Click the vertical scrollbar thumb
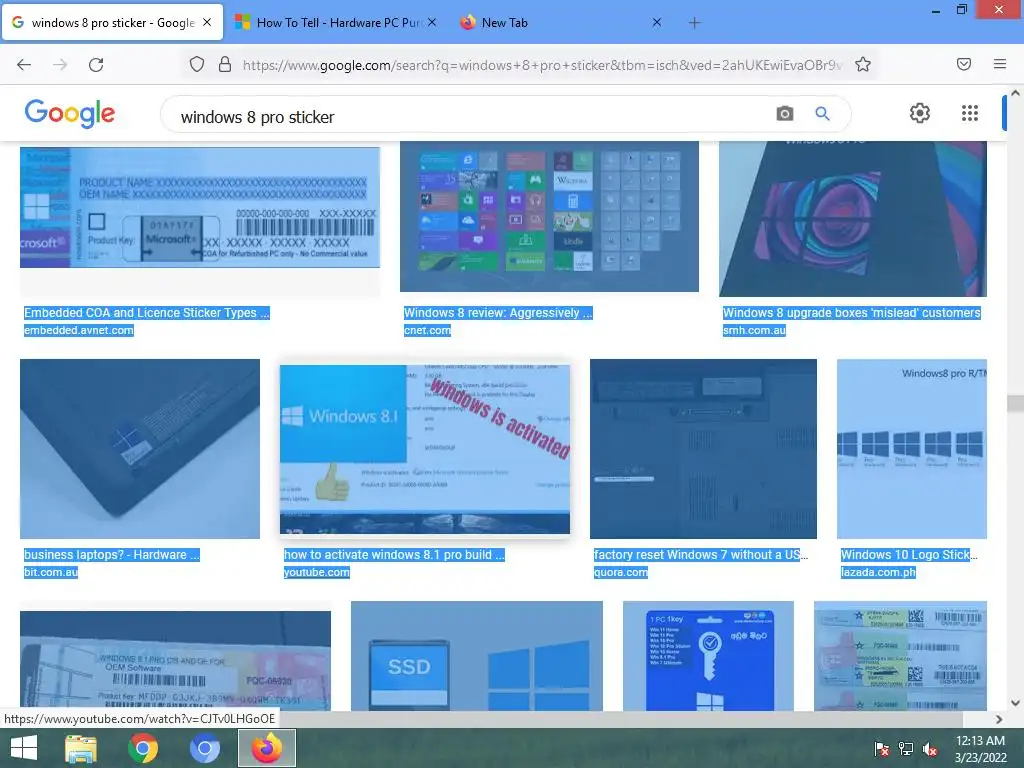Image resolution: width=1024 pixels, height=768 pixels. click(1015, 404)
